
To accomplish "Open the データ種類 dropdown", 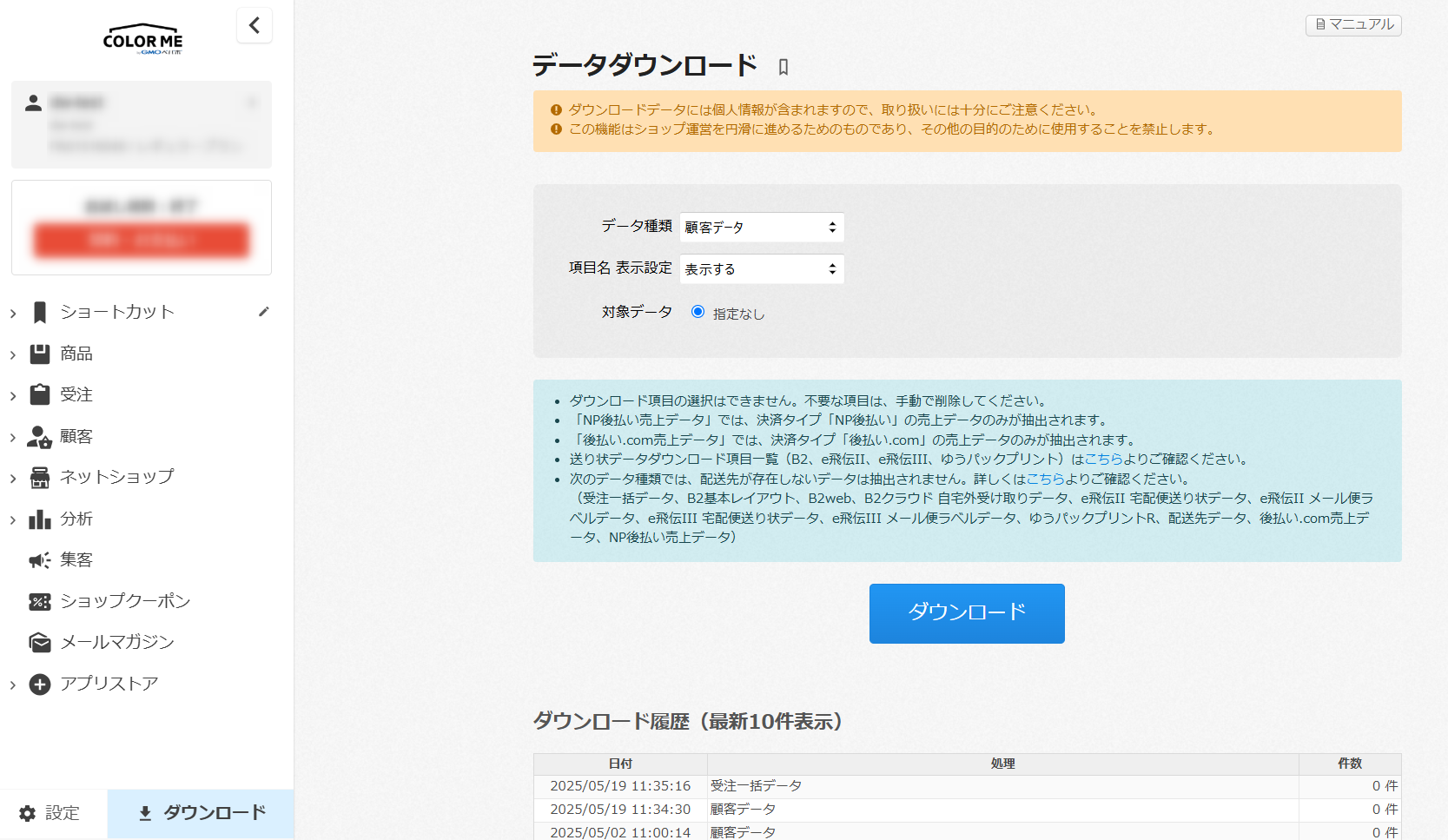I will [x=761, y=227].
